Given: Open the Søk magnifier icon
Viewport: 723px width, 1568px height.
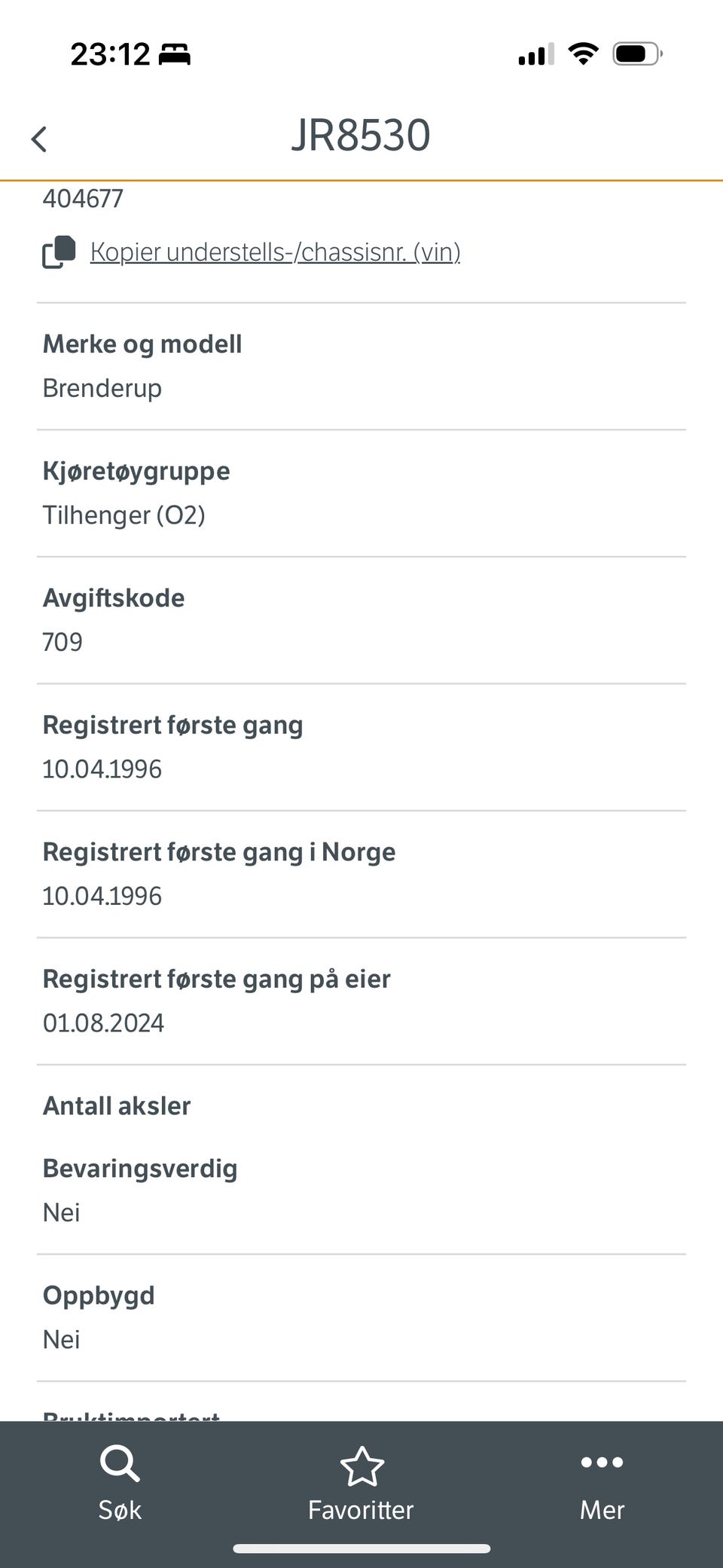Looking at the screenshot, I should (x=120, y=1463).
